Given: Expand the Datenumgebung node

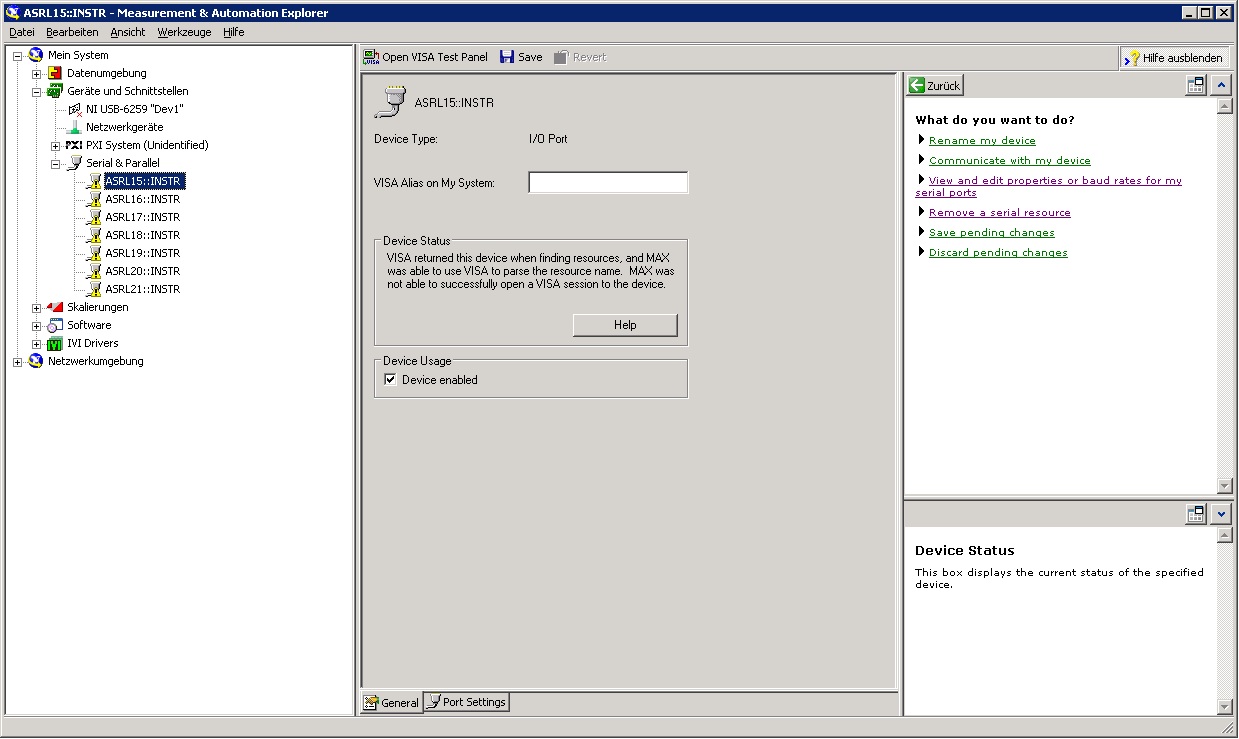Looking at the screenshot, I should pyautogui.click(x=36, y=74).
